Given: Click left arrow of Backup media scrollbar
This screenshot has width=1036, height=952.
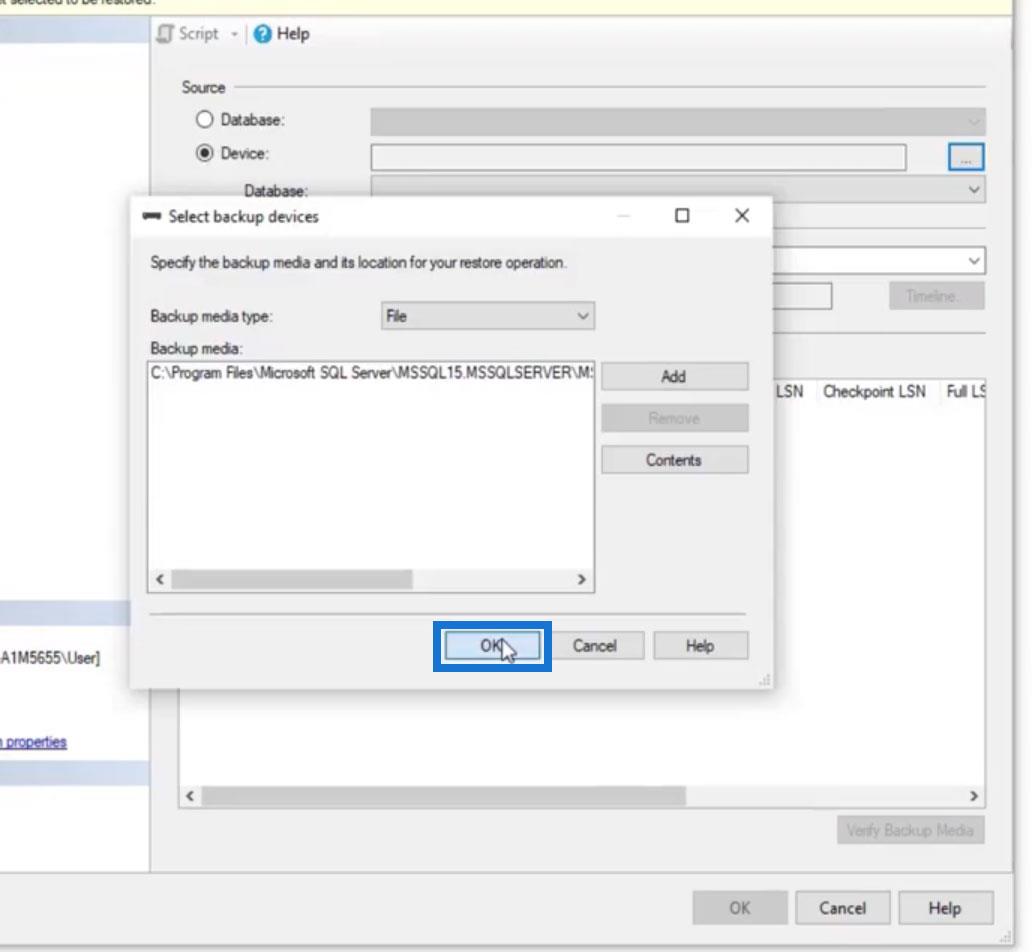Looking at the screenshot, I should (160, 579).
